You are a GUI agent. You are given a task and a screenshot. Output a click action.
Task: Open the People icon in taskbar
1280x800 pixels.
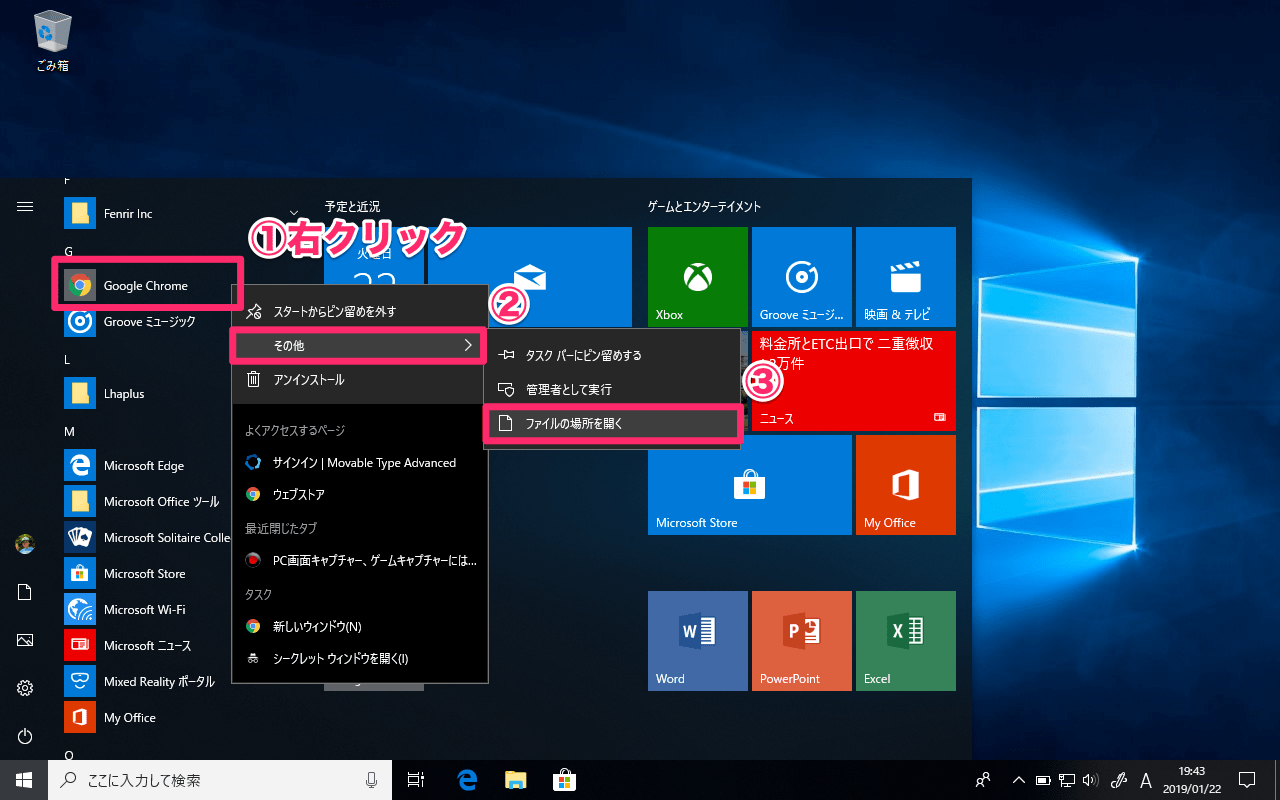(983, 780)
